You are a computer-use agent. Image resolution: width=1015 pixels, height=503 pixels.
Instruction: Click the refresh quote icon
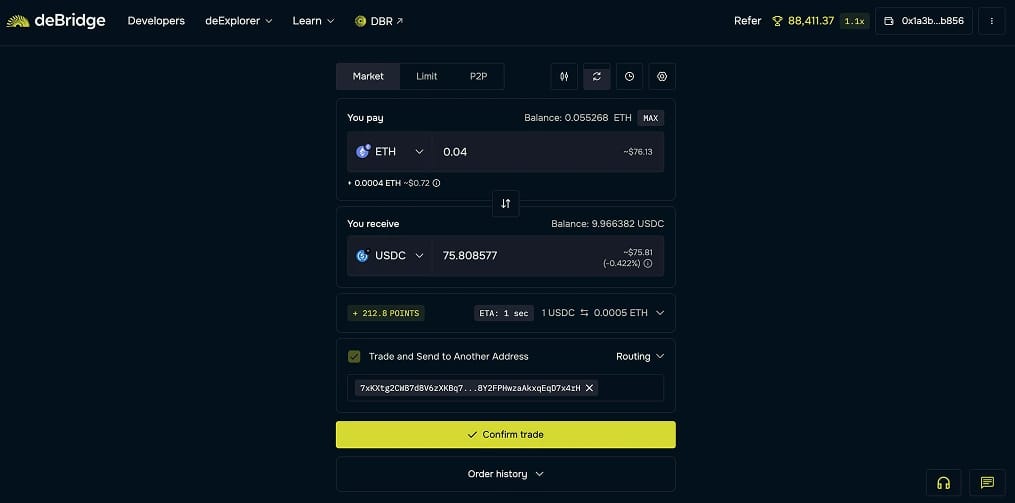tap(597, 76)
